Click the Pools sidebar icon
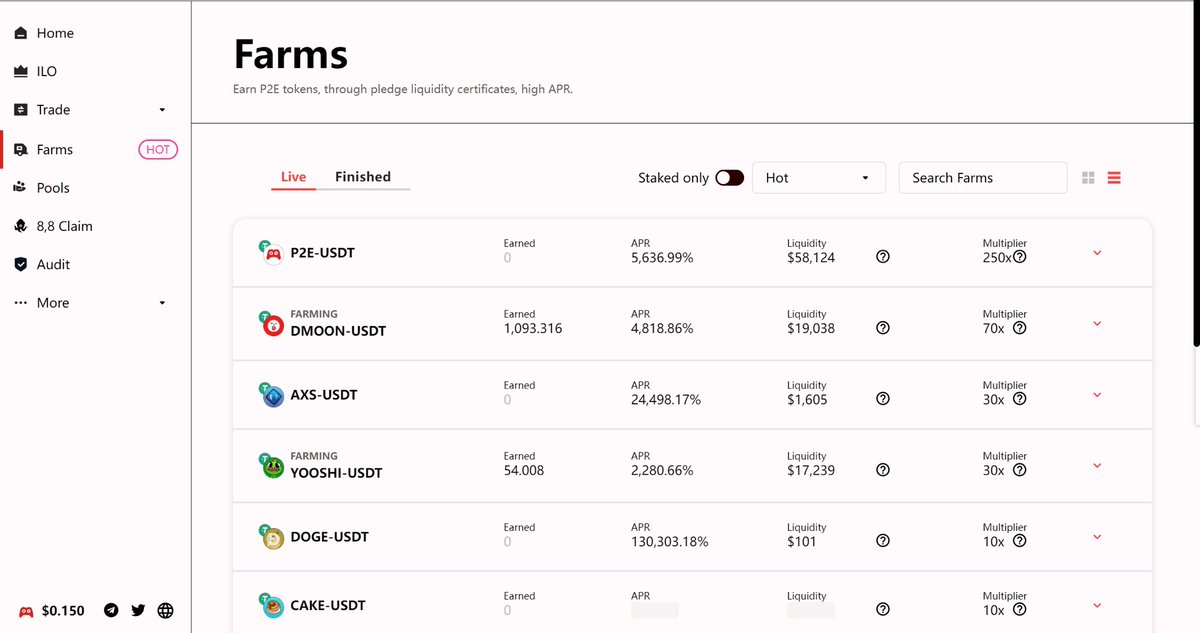The image size is (1200, 633). 21,188
